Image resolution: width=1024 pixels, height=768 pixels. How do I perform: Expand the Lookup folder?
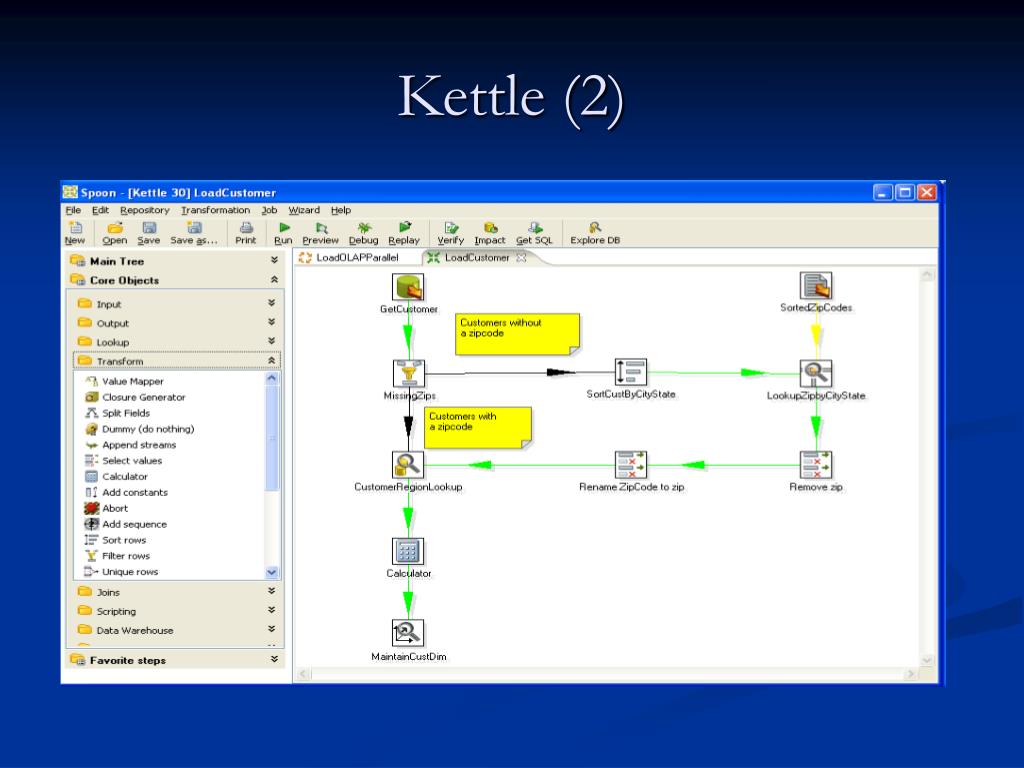click(272, 341)
